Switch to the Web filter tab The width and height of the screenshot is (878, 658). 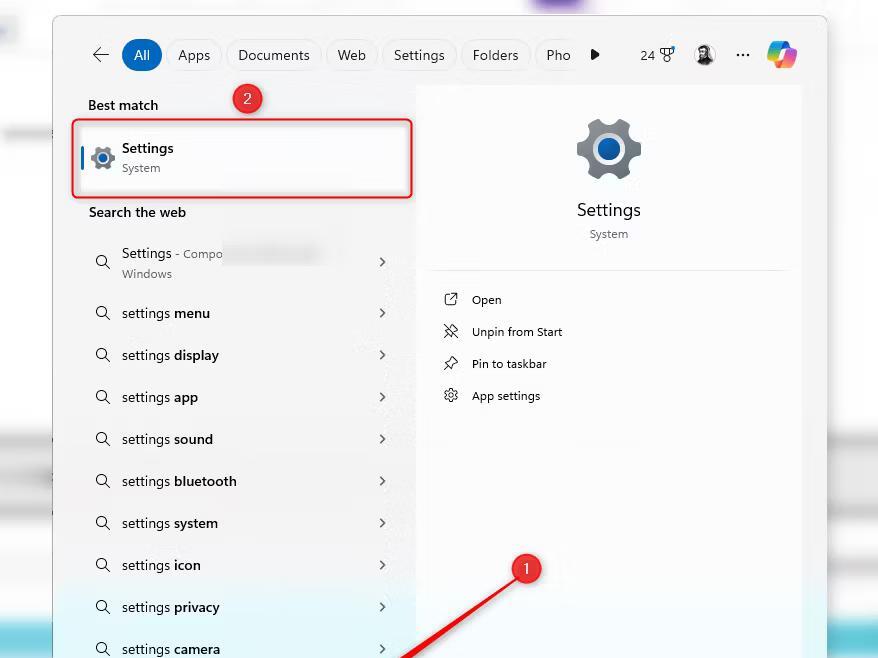coord(351,55)
